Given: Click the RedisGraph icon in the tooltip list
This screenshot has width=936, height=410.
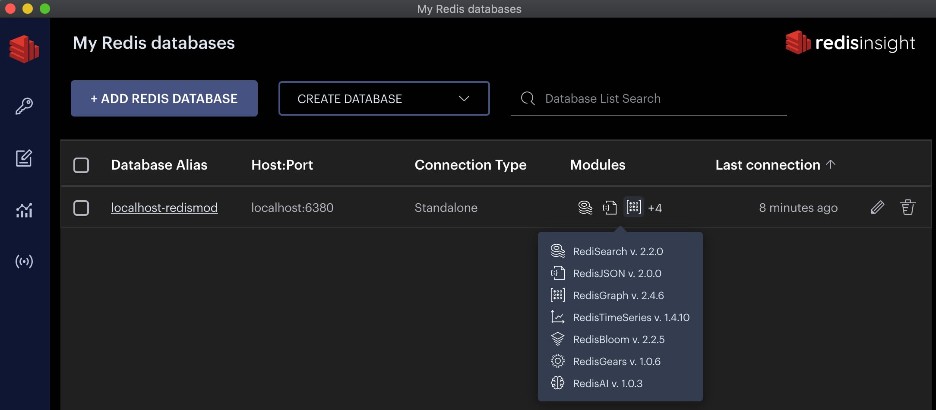Looking at the screenshot, I should (x=558, y=295).
